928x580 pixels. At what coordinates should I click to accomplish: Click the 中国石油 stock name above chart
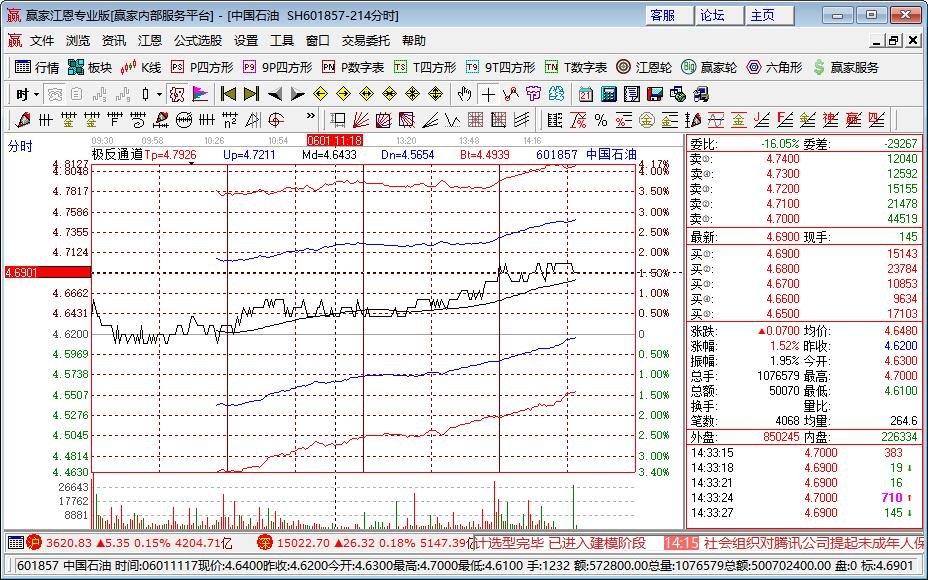[x=611, y=154]
